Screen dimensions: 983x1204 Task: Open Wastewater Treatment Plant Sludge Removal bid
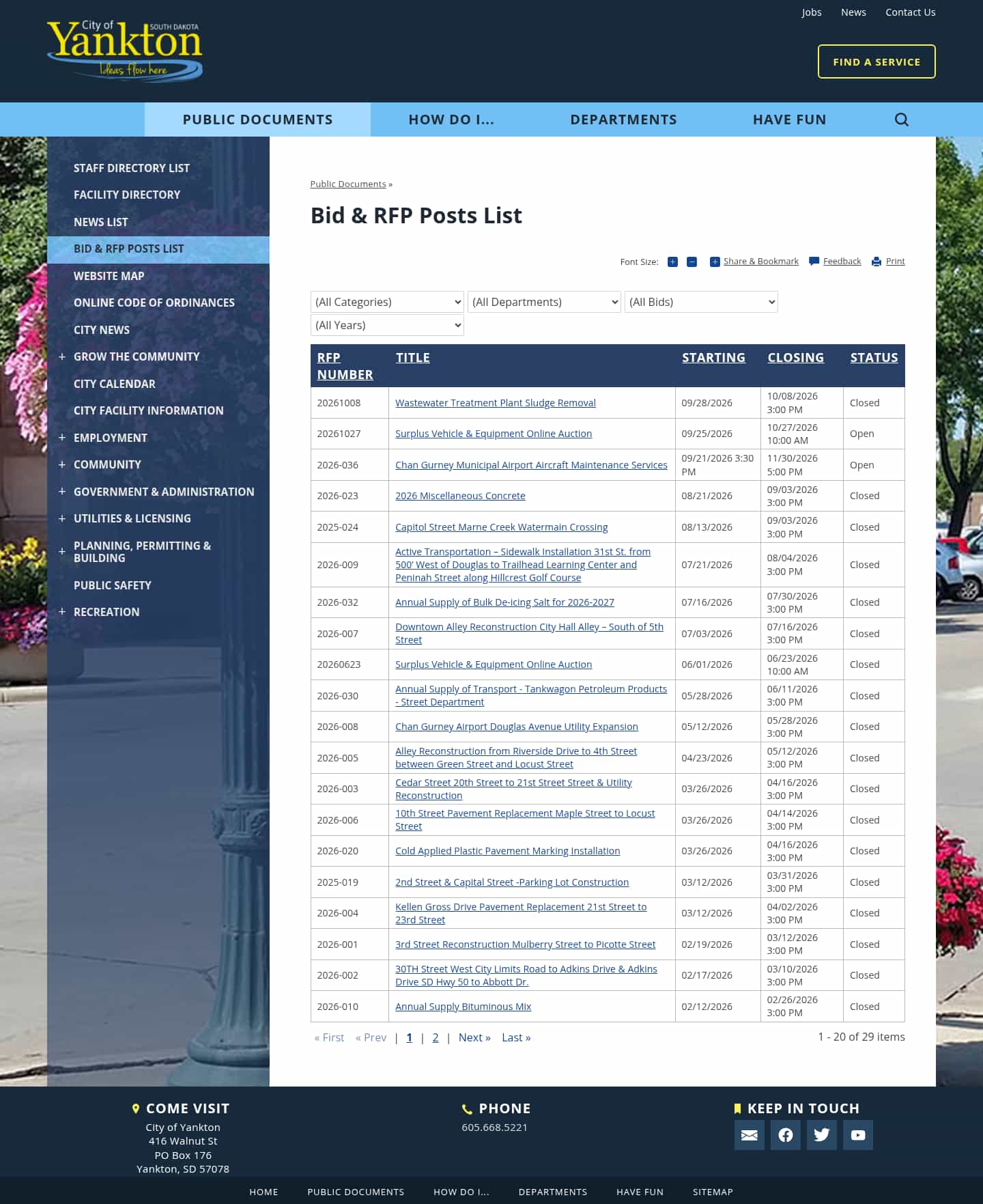pyautogui.click(x=496, y=403)
